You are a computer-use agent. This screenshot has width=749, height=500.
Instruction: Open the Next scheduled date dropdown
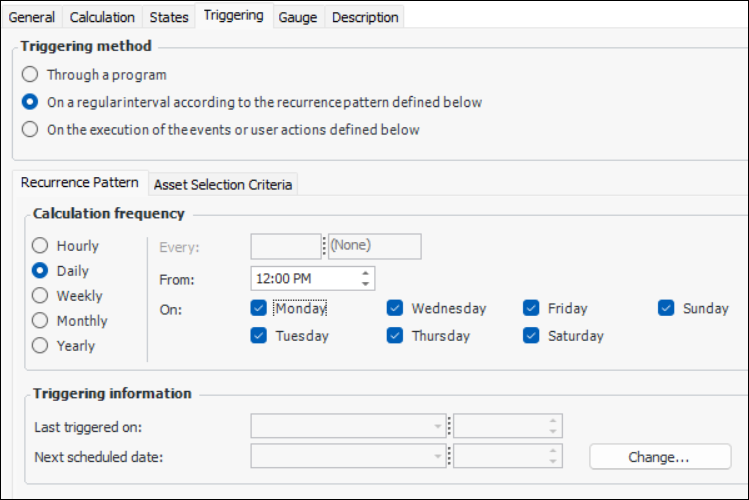[438, 457]
